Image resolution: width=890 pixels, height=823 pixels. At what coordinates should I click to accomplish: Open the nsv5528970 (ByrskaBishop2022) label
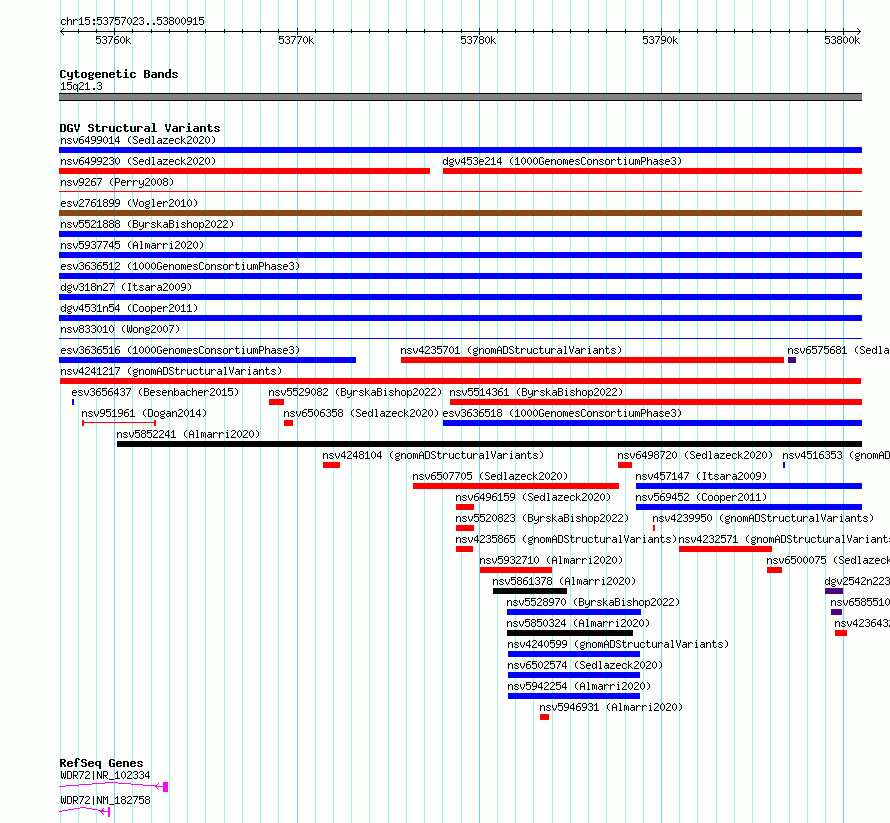[x=593, y=602]
